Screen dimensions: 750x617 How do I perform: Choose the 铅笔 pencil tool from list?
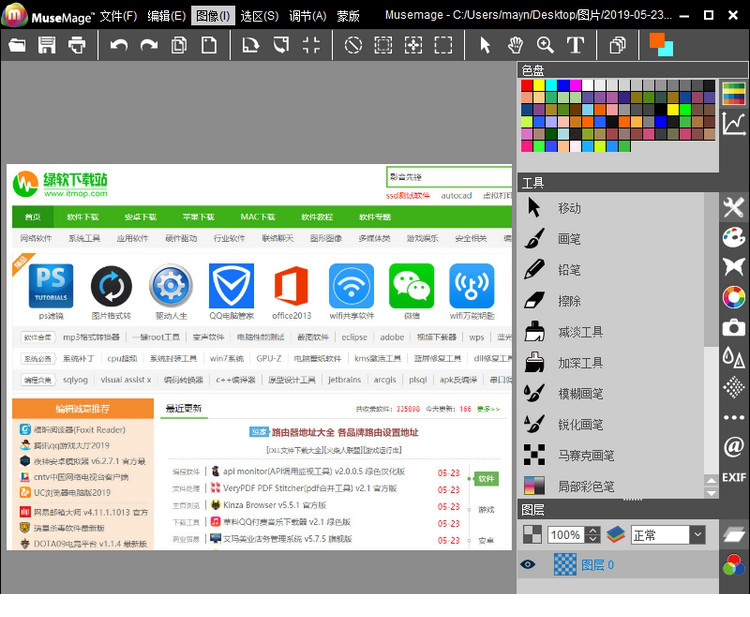568,270
